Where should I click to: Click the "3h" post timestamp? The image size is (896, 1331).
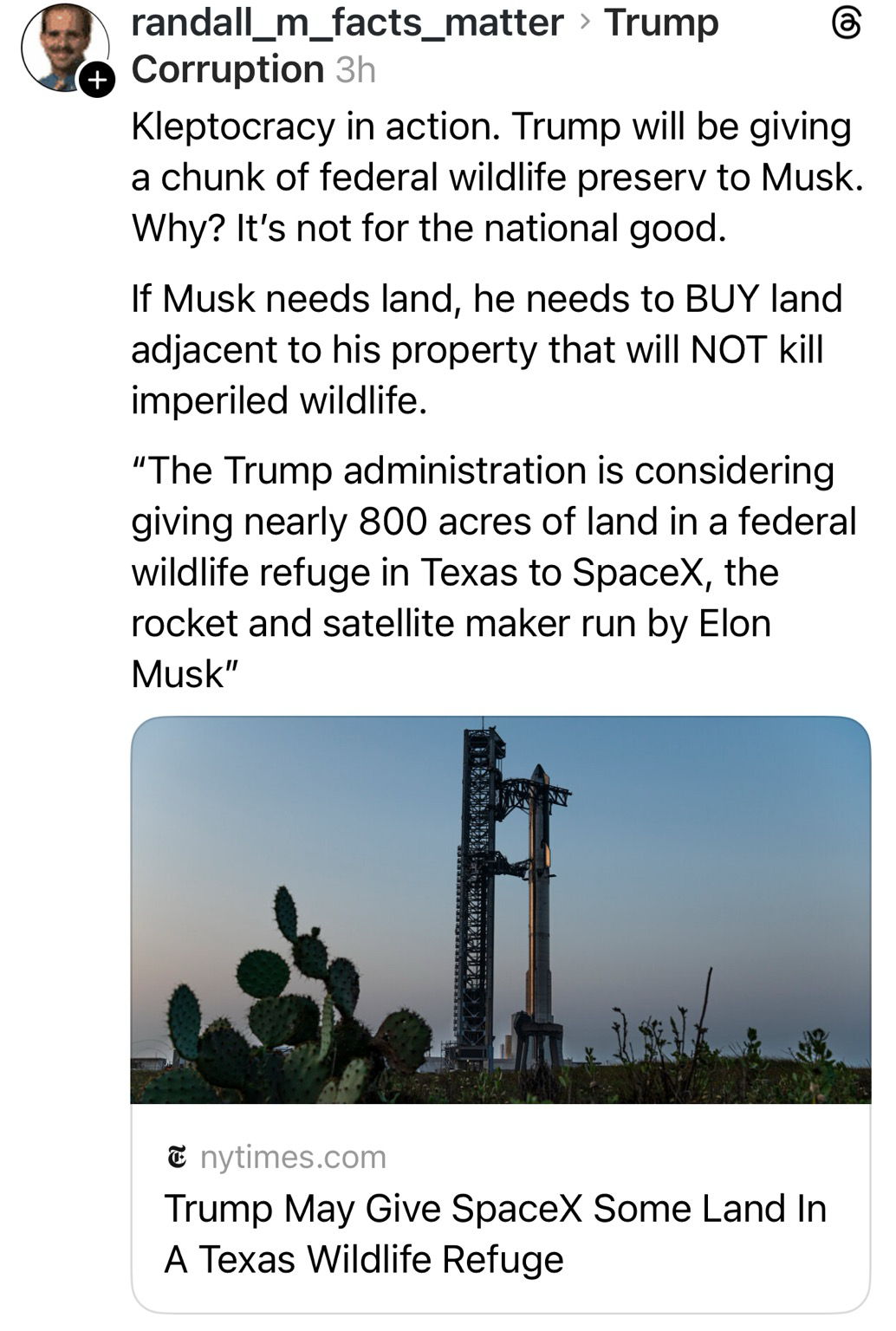tap(355, 70)
